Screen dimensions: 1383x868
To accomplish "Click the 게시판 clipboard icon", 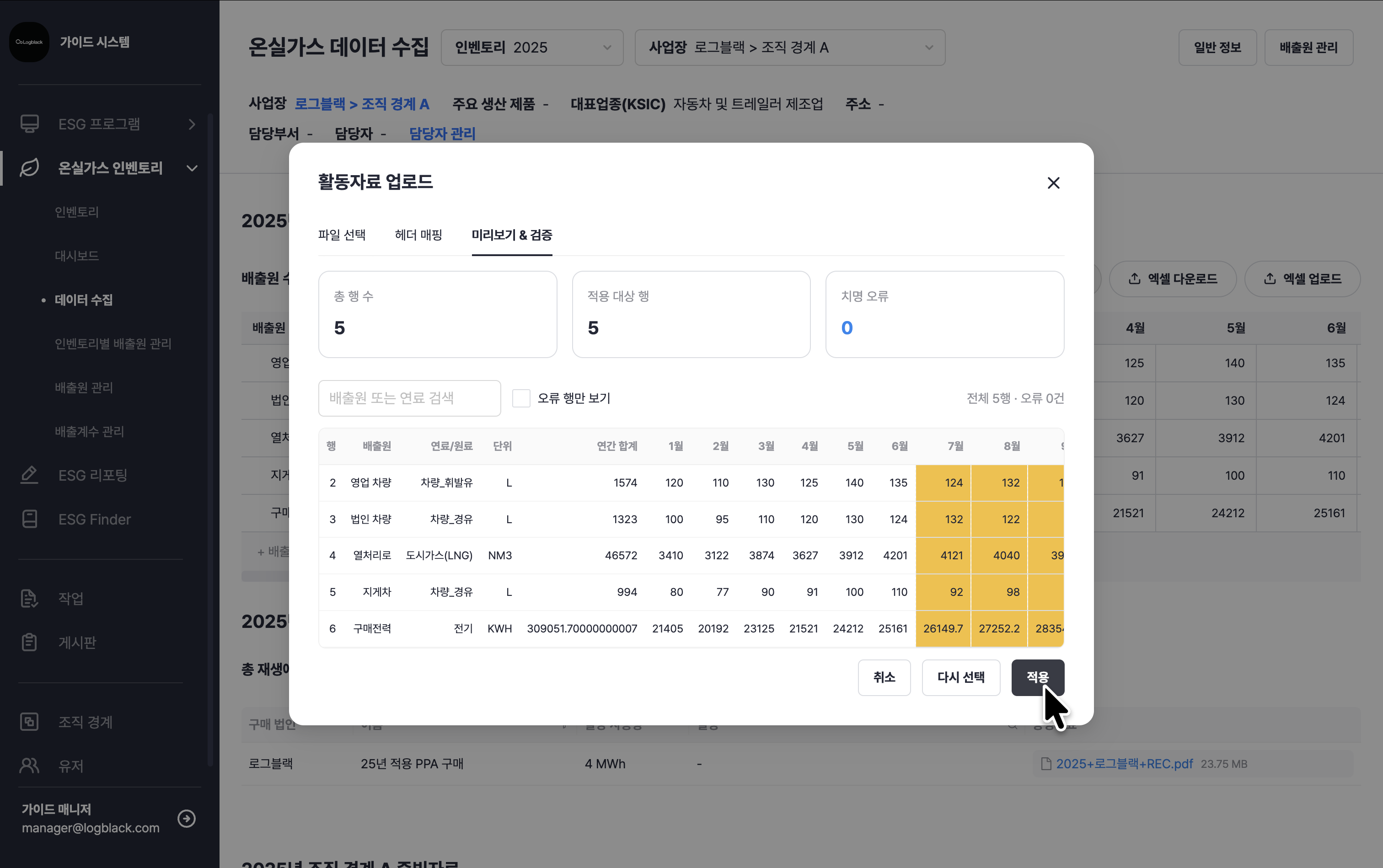I will pos(29,642).
